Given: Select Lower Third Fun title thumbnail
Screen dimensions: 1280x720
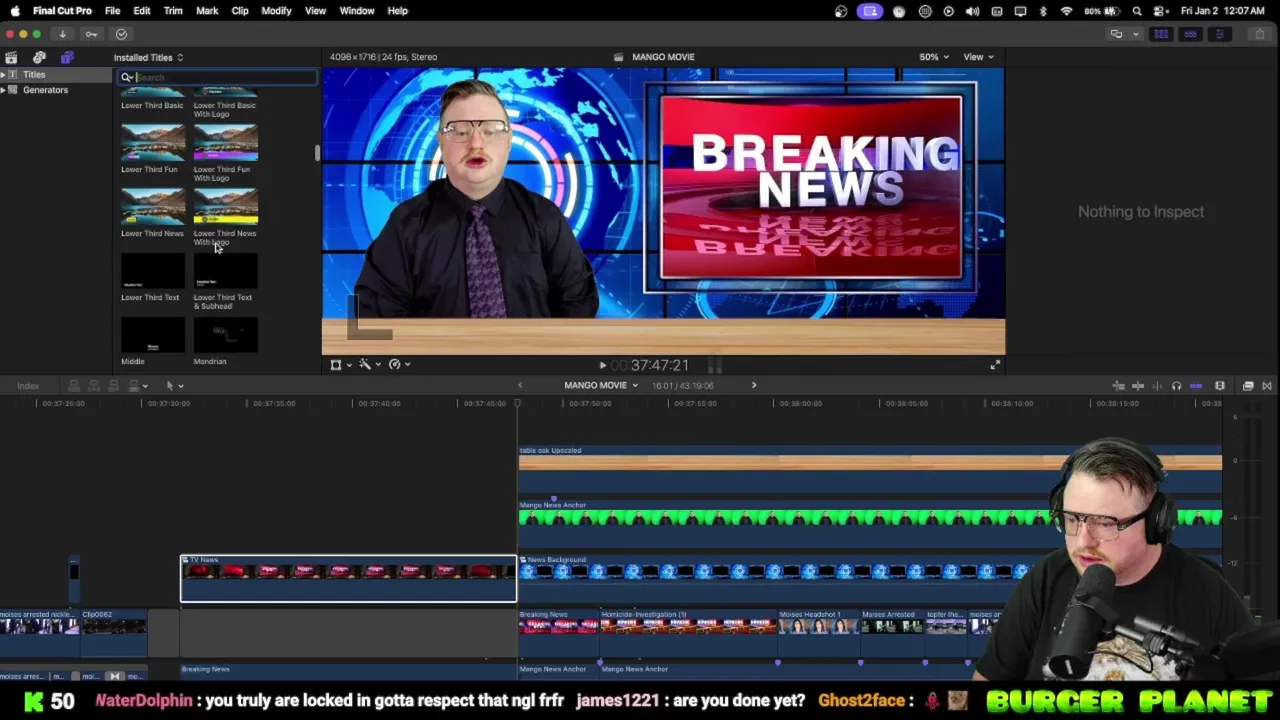Looking at the screenshot, I should tap(153, 143).
